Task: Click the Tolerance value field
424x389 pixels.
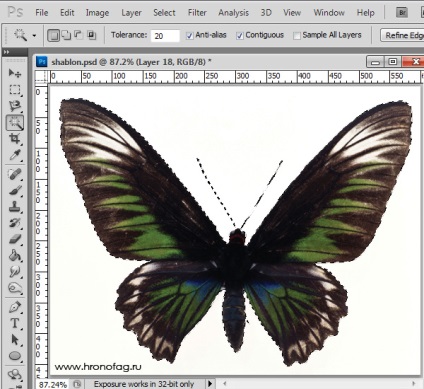Action: click(x=165, y=35)
